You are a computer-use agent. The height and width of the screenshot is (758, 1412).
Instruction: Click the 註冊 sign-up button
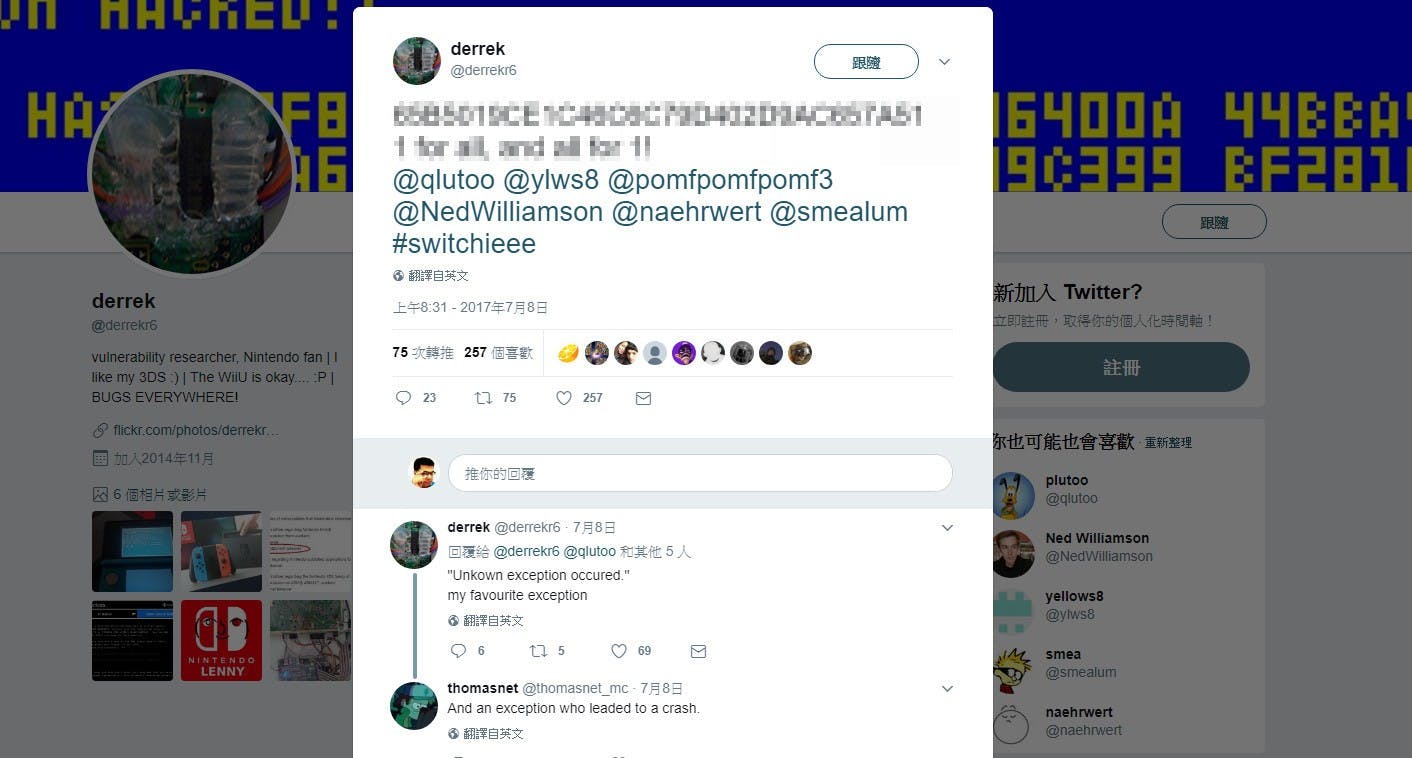coord(1121,367)
